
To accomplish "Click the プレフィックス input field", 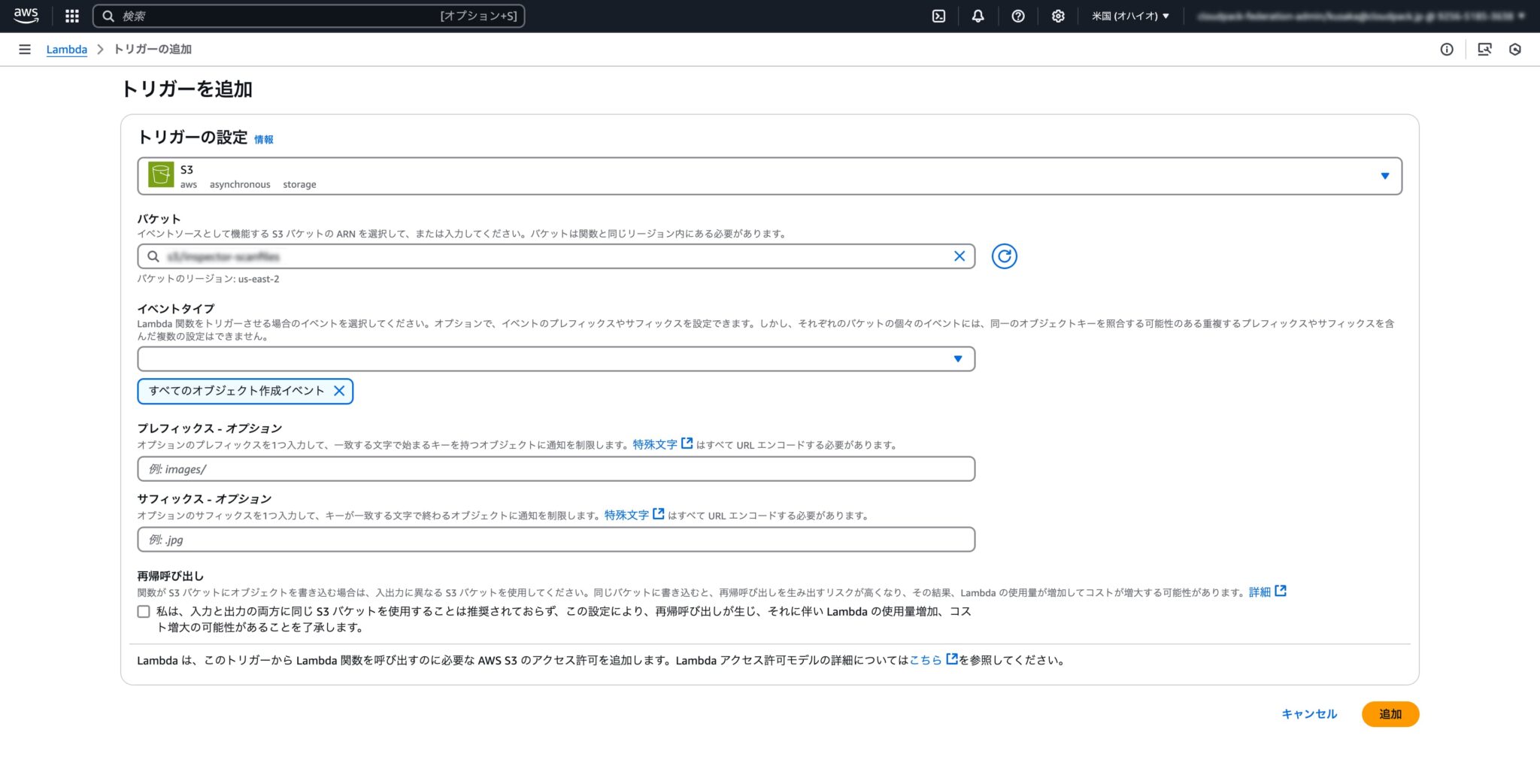I will 555,468.
